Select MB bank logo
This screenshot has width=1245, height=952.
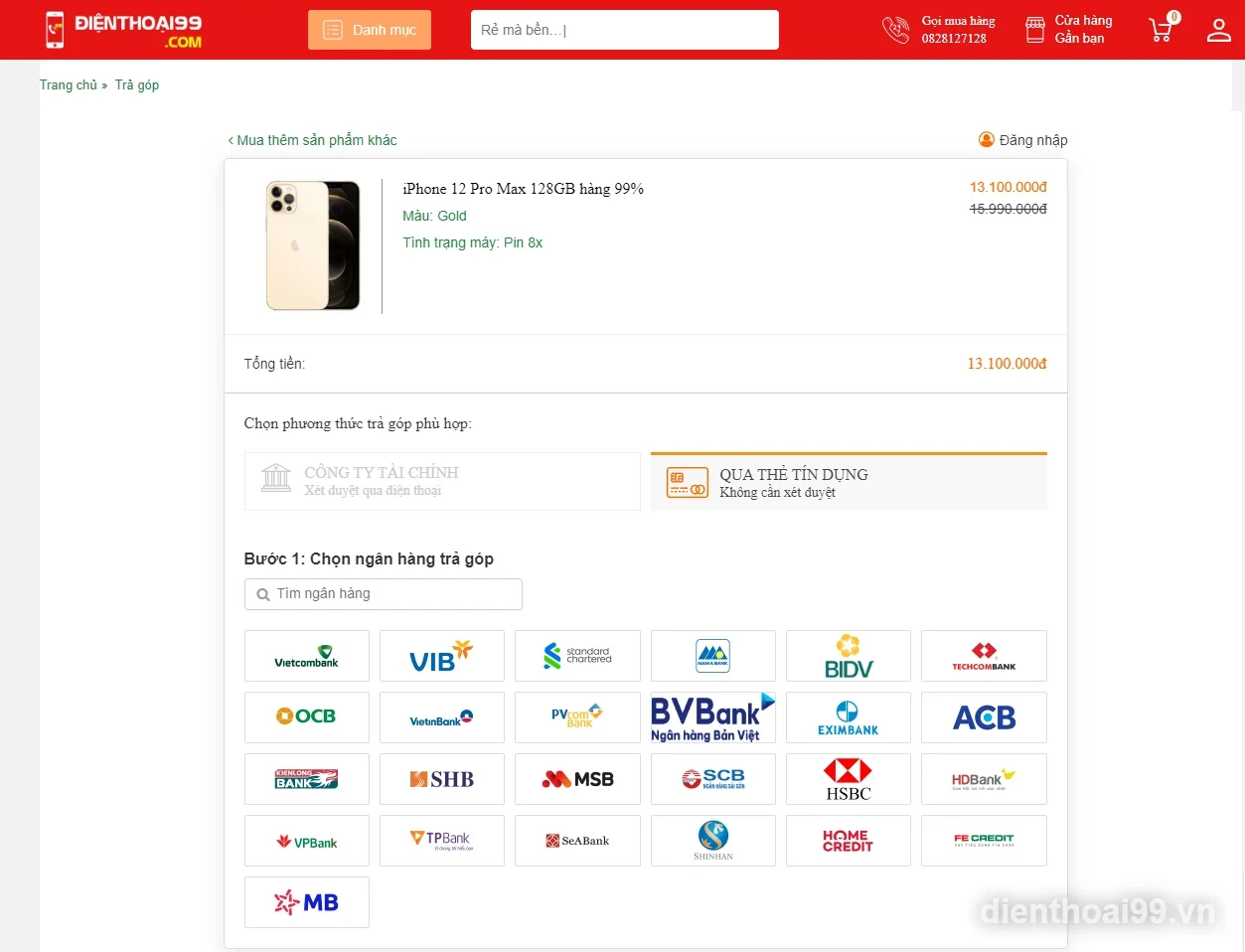(x=306, y=902)
